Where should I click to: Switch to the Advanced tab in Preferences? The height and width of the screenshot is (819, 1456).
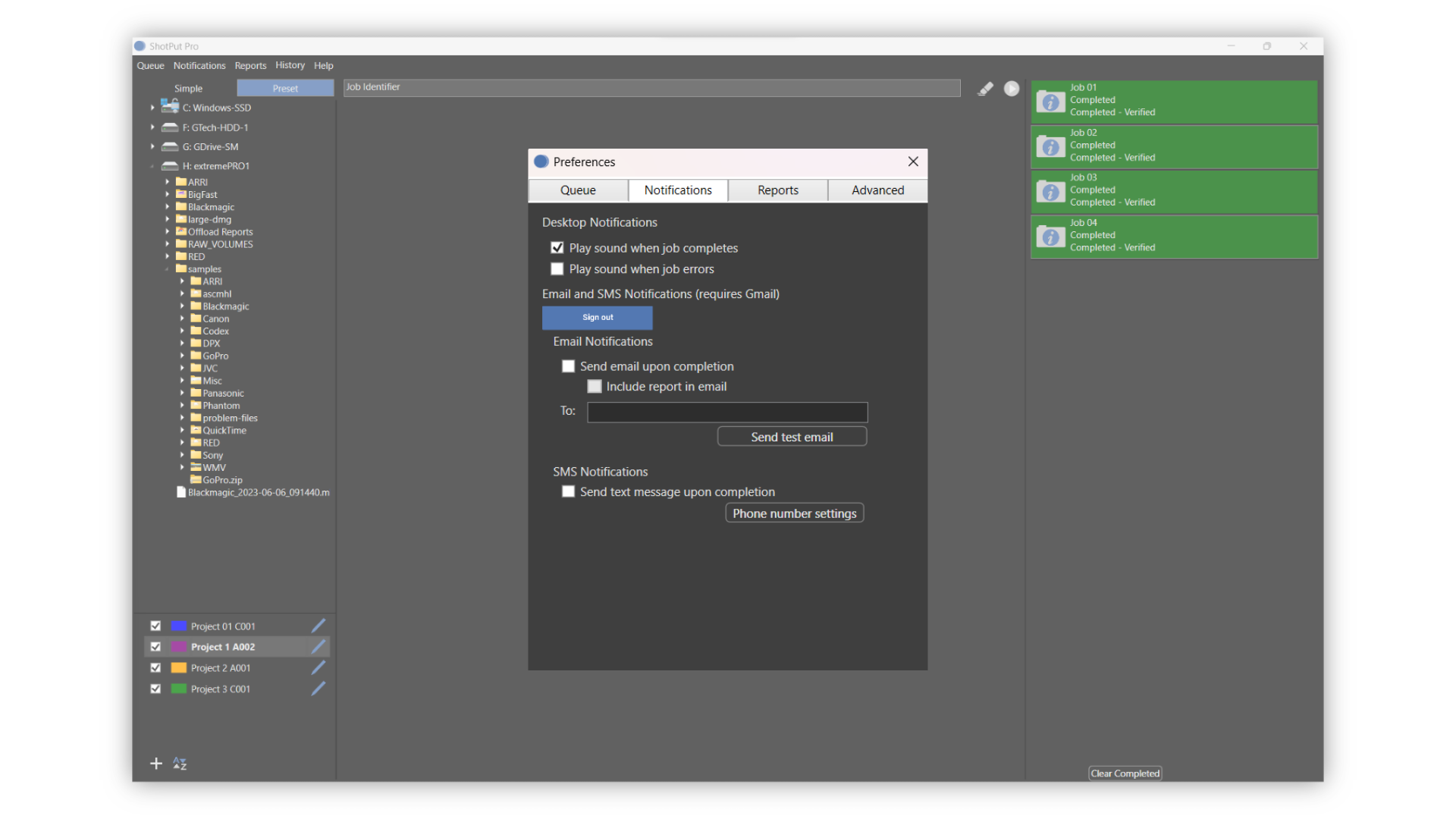pos(877,190)
